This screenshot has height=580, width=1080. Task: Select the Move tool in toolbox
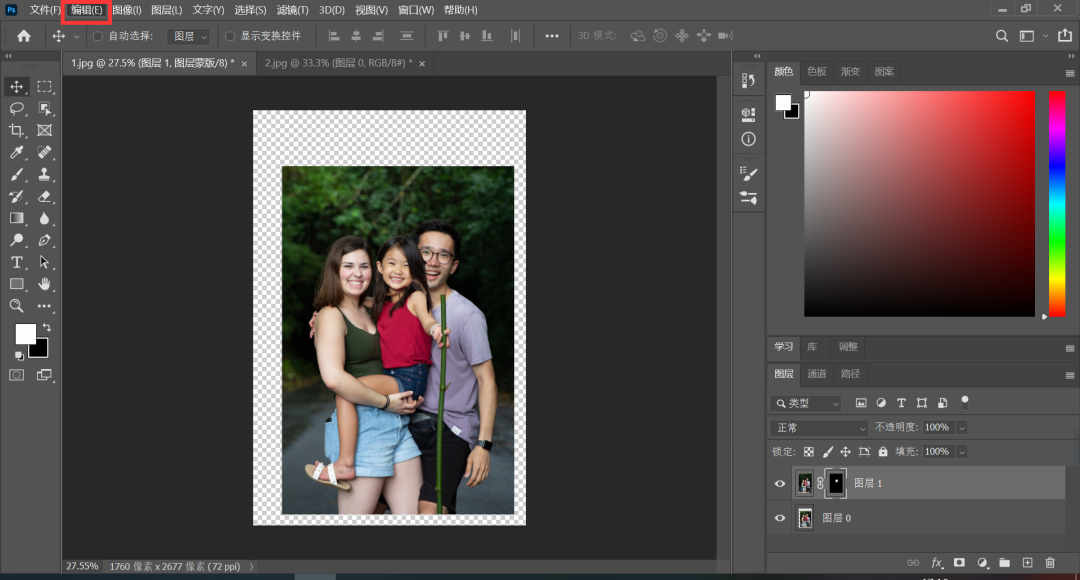17,87
